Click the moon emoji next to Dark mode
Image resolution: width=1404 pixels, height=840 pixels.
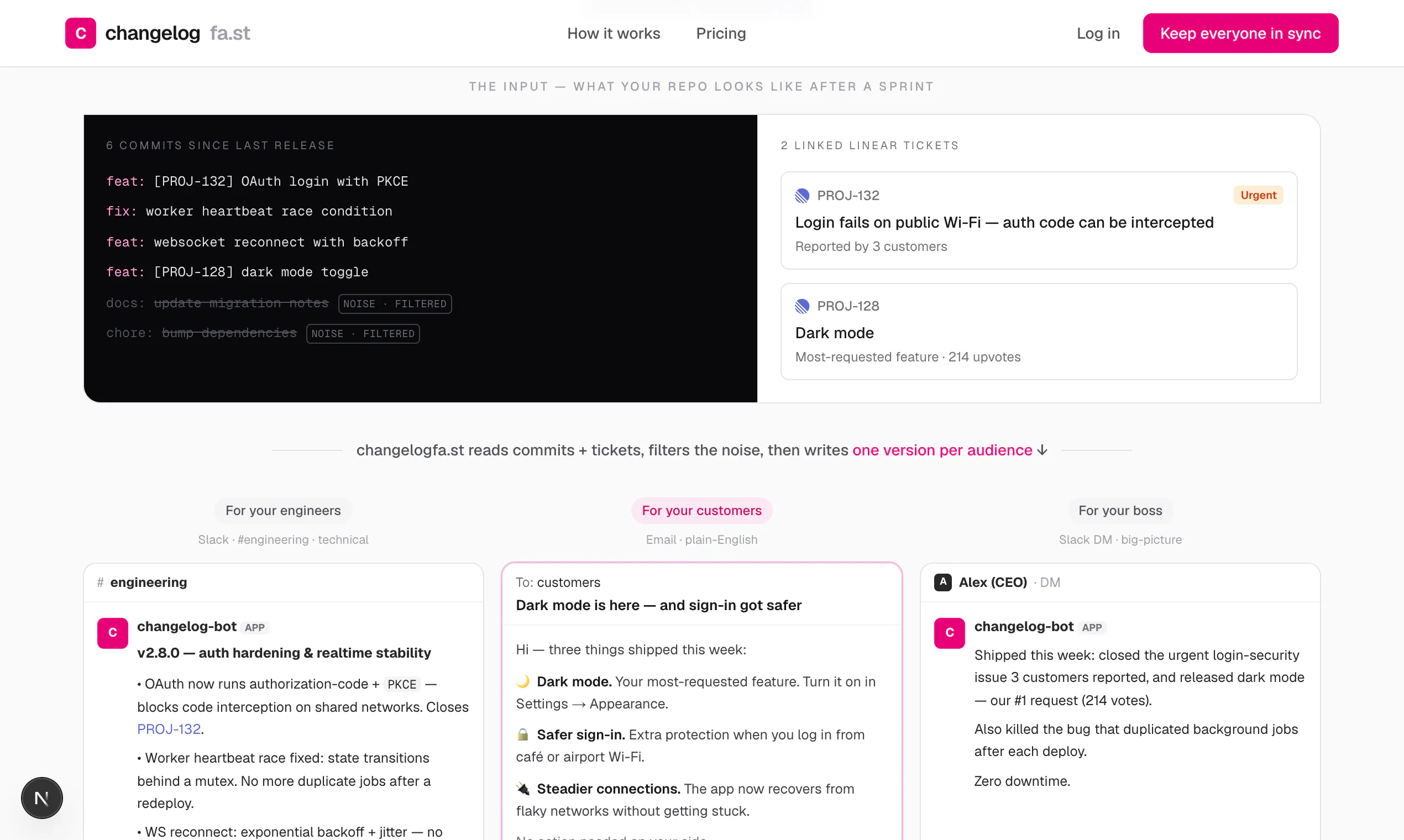click(x=523, y=681)
